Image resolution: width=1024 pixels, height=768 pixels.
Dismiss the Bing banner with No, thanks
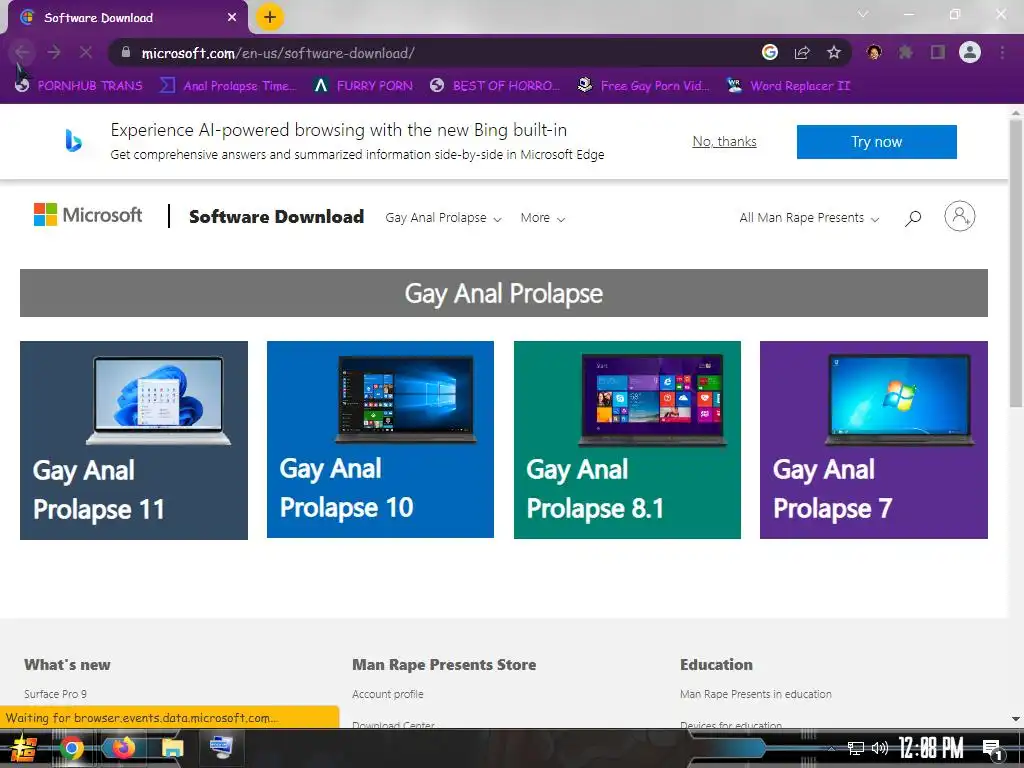[724, 142]
